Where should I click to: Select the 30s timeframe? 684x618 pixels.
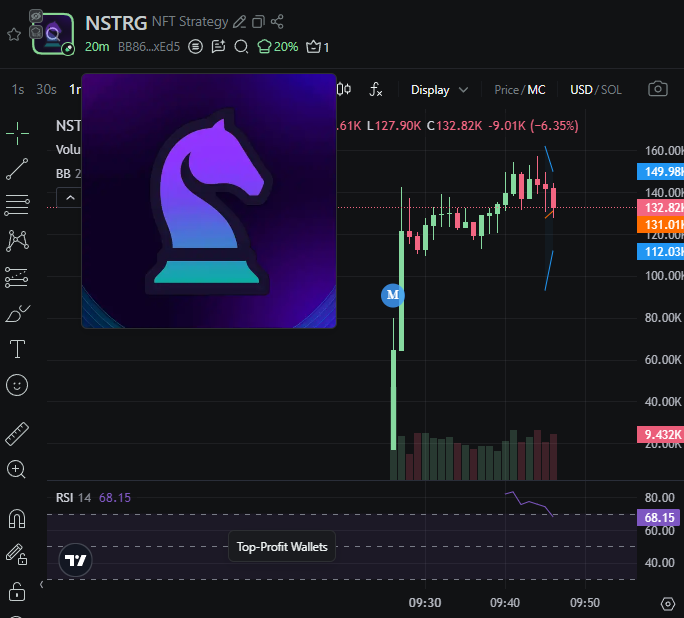(46, 89)
